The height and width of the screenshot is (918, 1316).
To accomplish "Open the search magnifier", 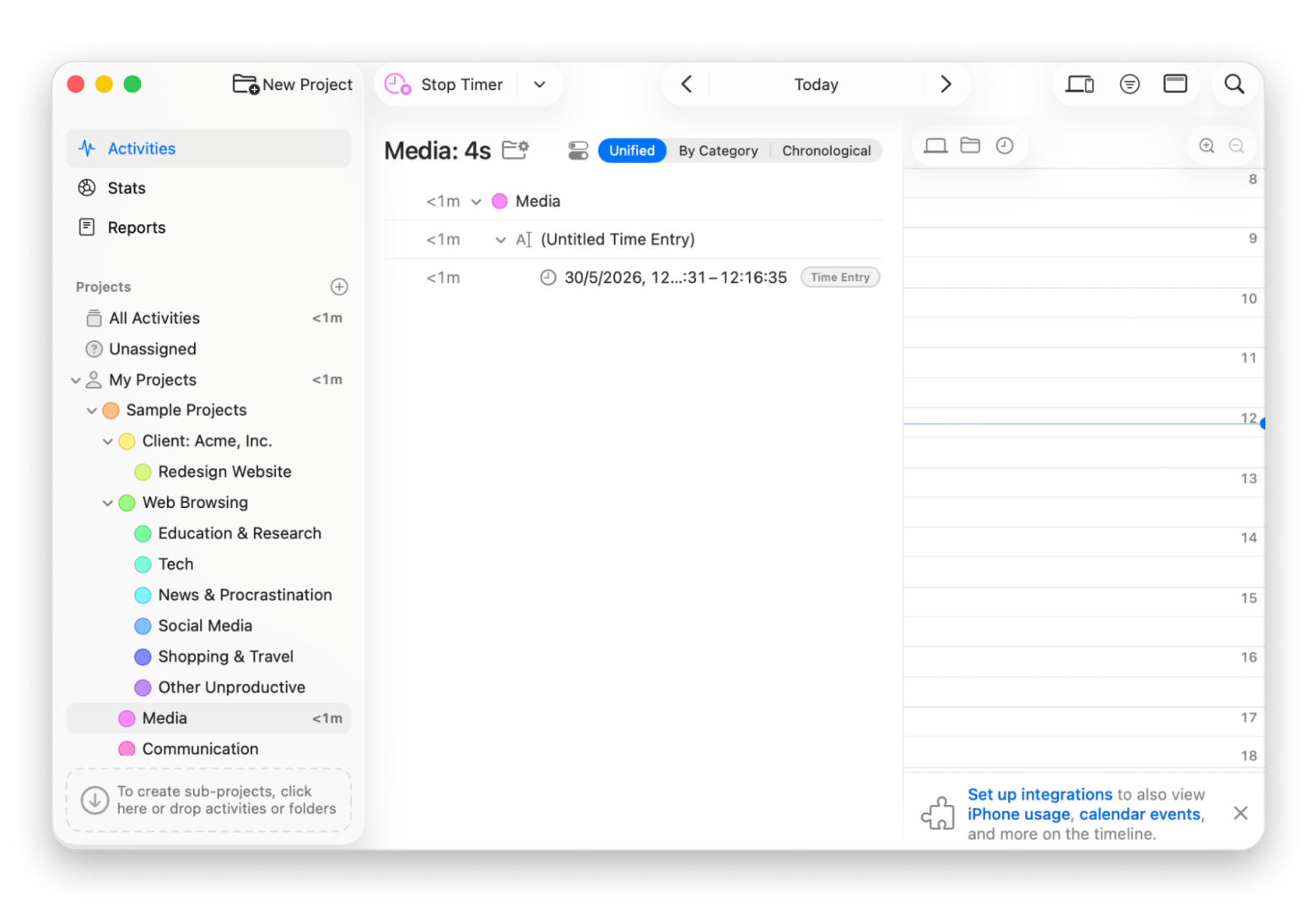I will coord(1234,84).
